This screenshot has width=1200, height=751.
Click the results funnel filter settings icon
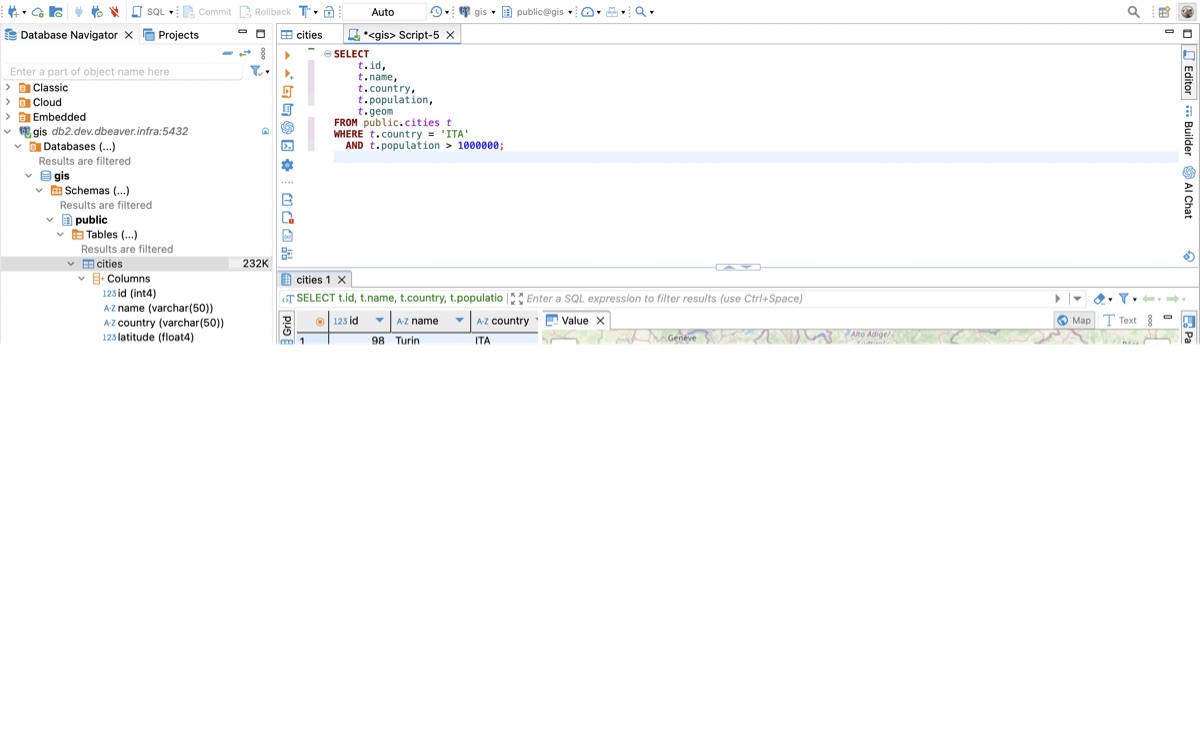click(x=1124, y=298)
